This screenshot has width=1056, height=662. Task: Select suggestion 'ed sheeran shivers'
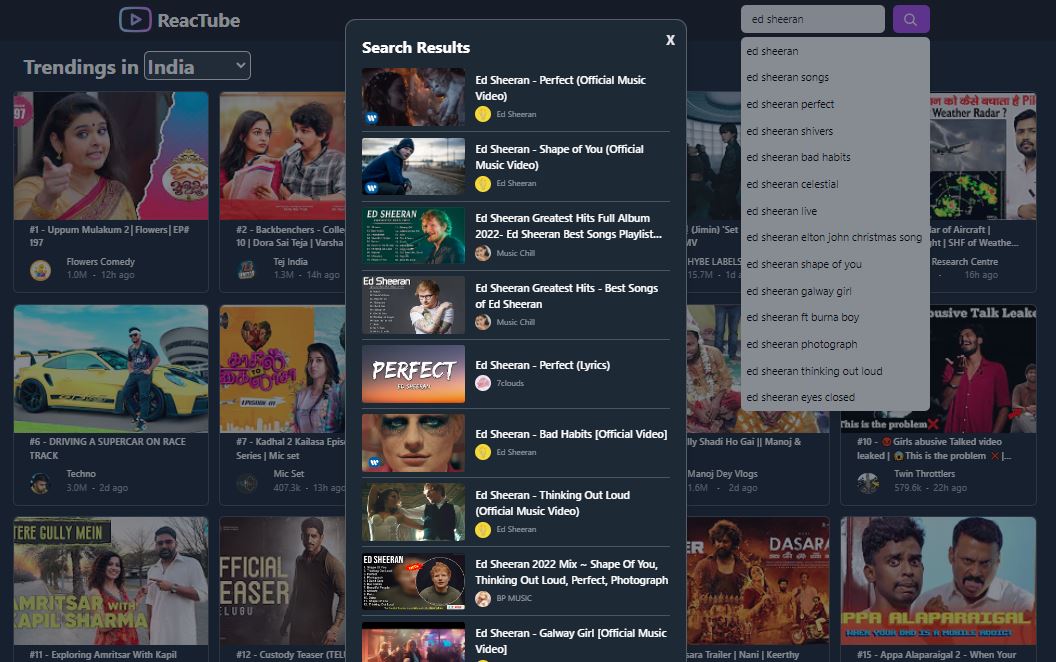(835, 131)
